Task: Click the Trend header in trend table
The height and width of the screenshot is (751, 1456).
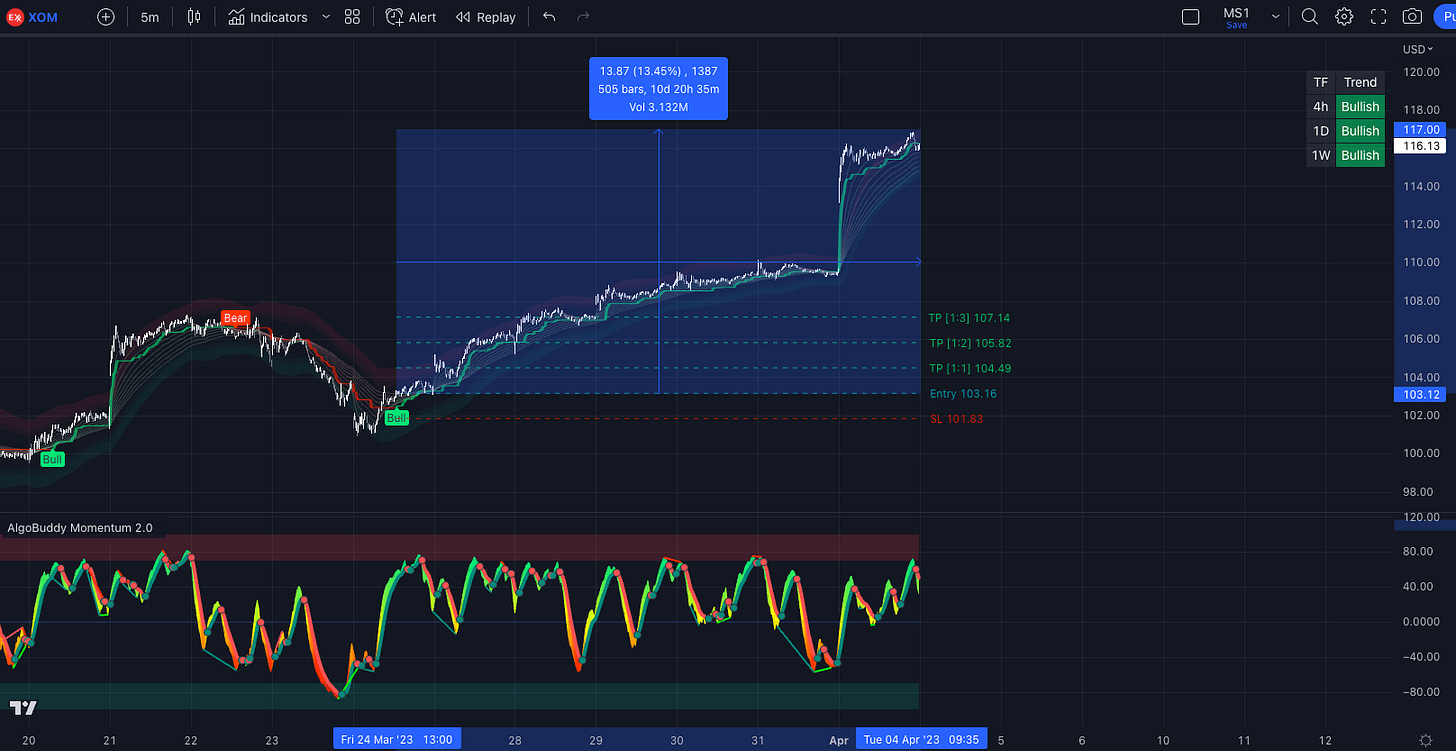Action: (1360, 83)
